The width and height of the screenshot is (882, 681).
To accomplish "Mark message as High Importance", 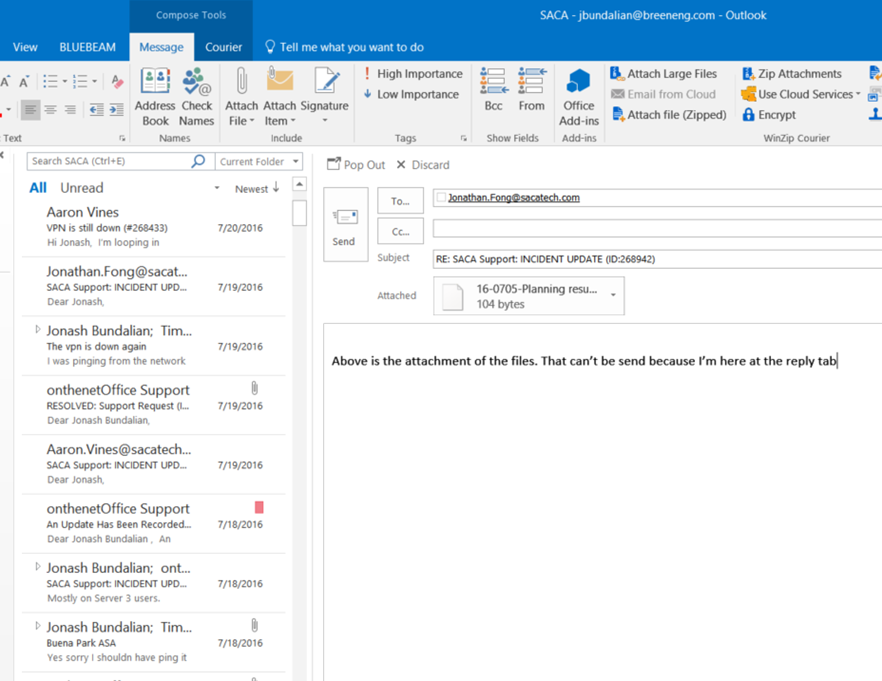I will pos(412,74).
